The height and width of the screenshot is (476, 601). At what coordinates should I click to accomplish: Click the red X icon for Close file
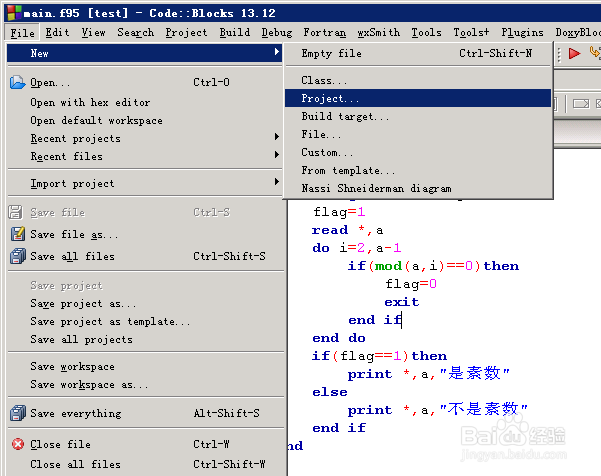pyautogui.click(x=16, y=444)
